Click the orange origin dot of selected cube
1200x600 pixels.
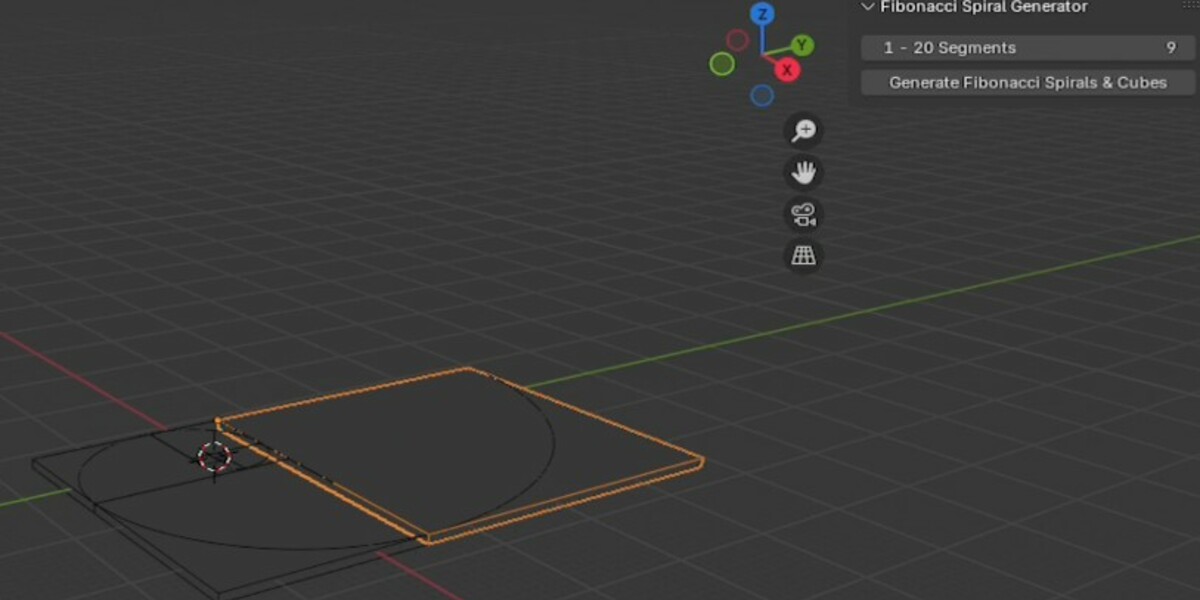click(218, 421)
